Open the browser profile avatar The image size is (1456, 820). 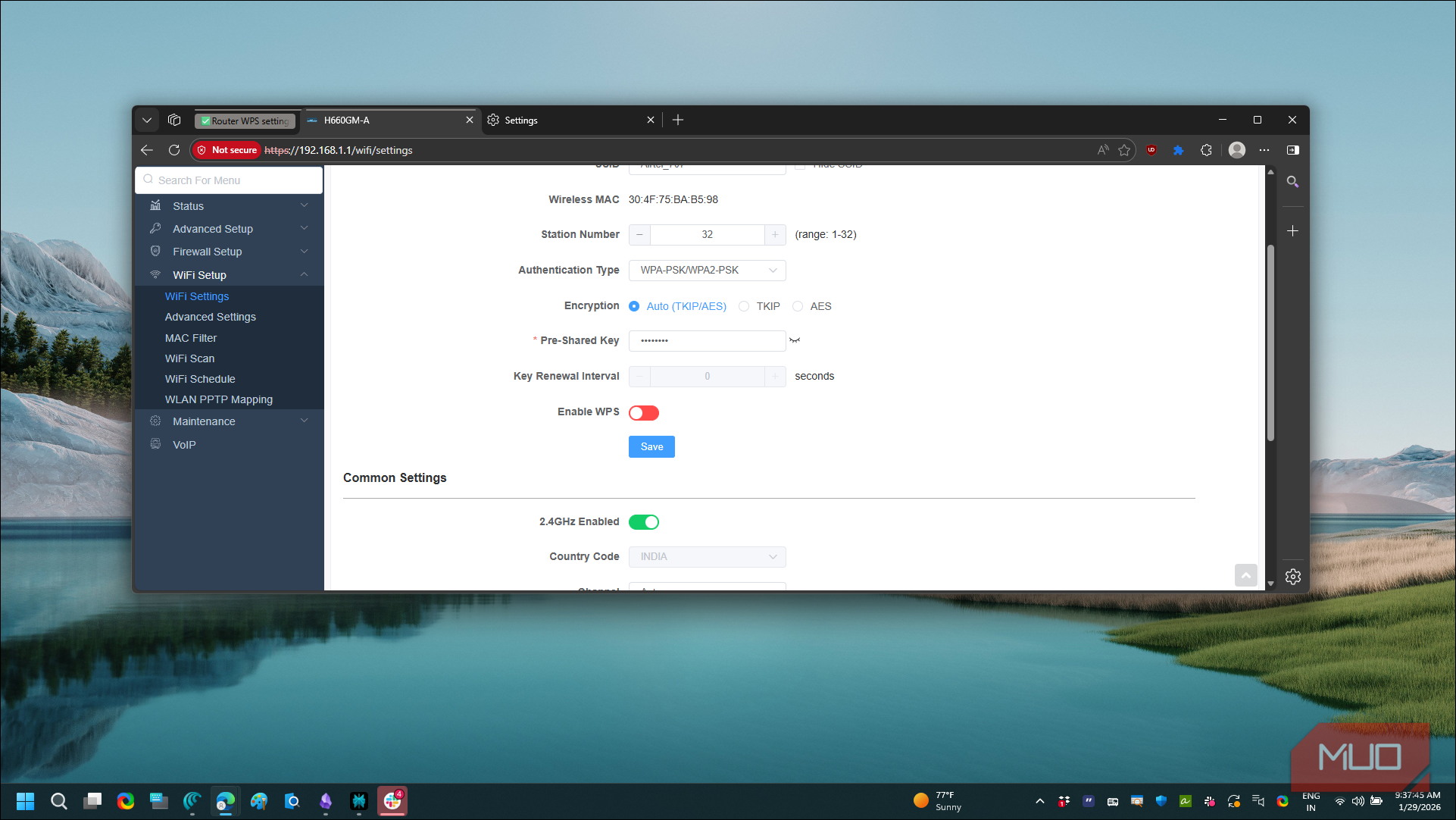pos(1236,150)
